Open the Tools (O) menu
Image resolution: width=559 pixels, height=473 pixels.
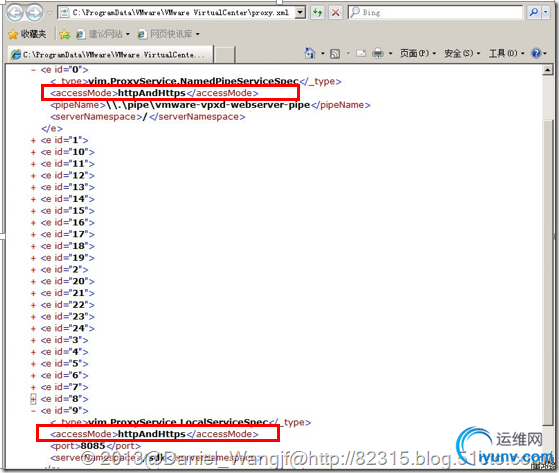tap(507, 53)
